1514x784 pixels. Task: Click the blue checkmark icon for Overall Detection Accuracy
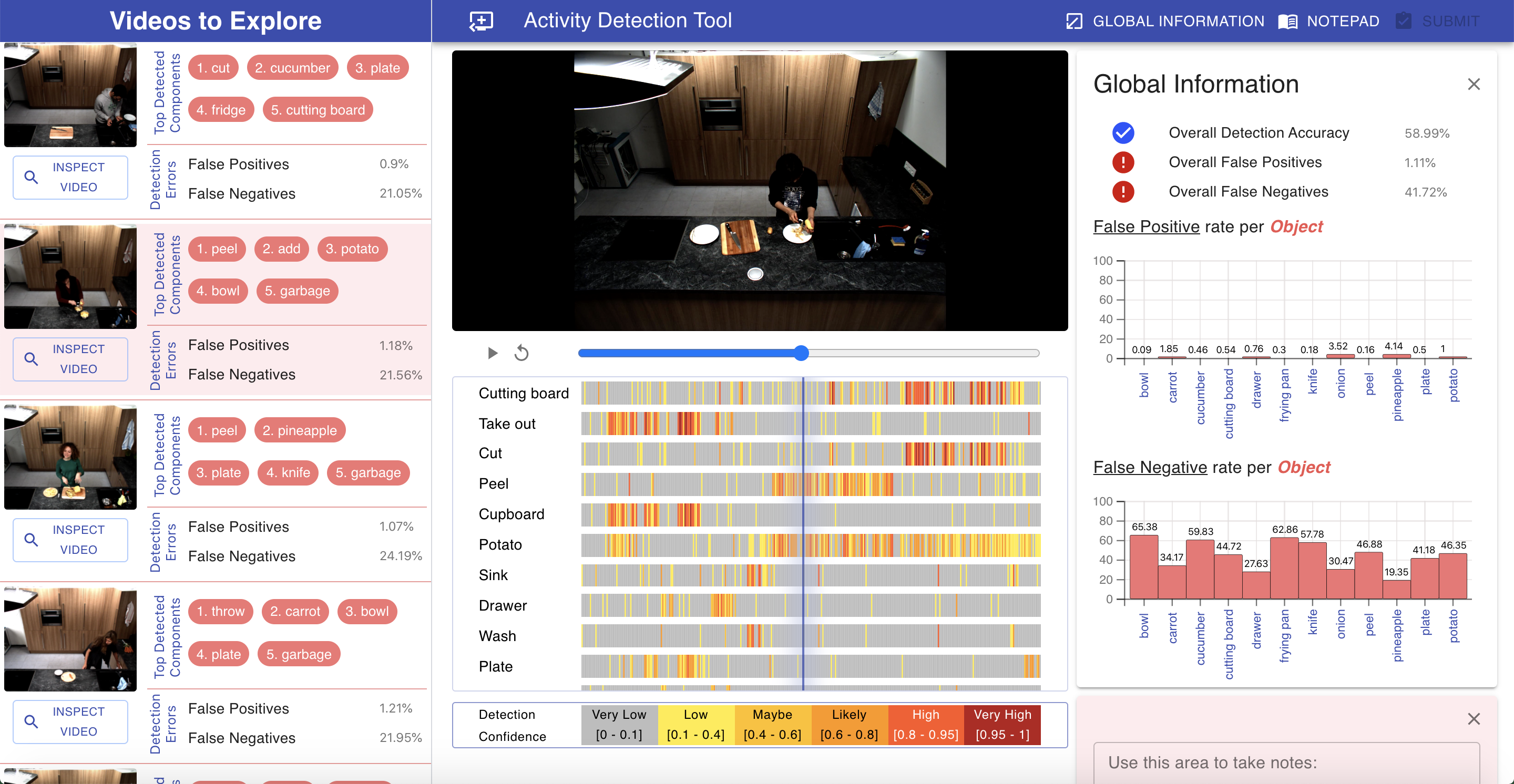click(1122, 133)
